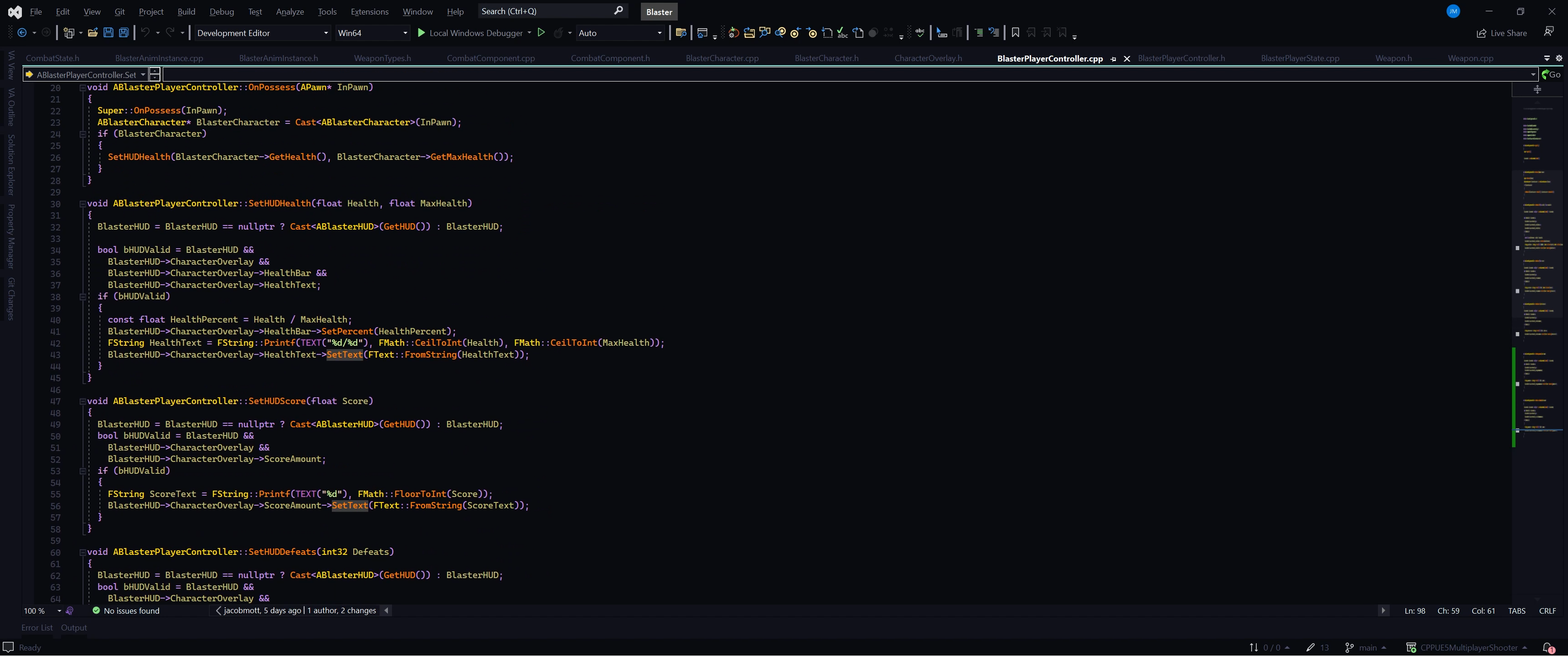
Task: Expand the Win64 platform dropdown
Action: tap(405, 33)
